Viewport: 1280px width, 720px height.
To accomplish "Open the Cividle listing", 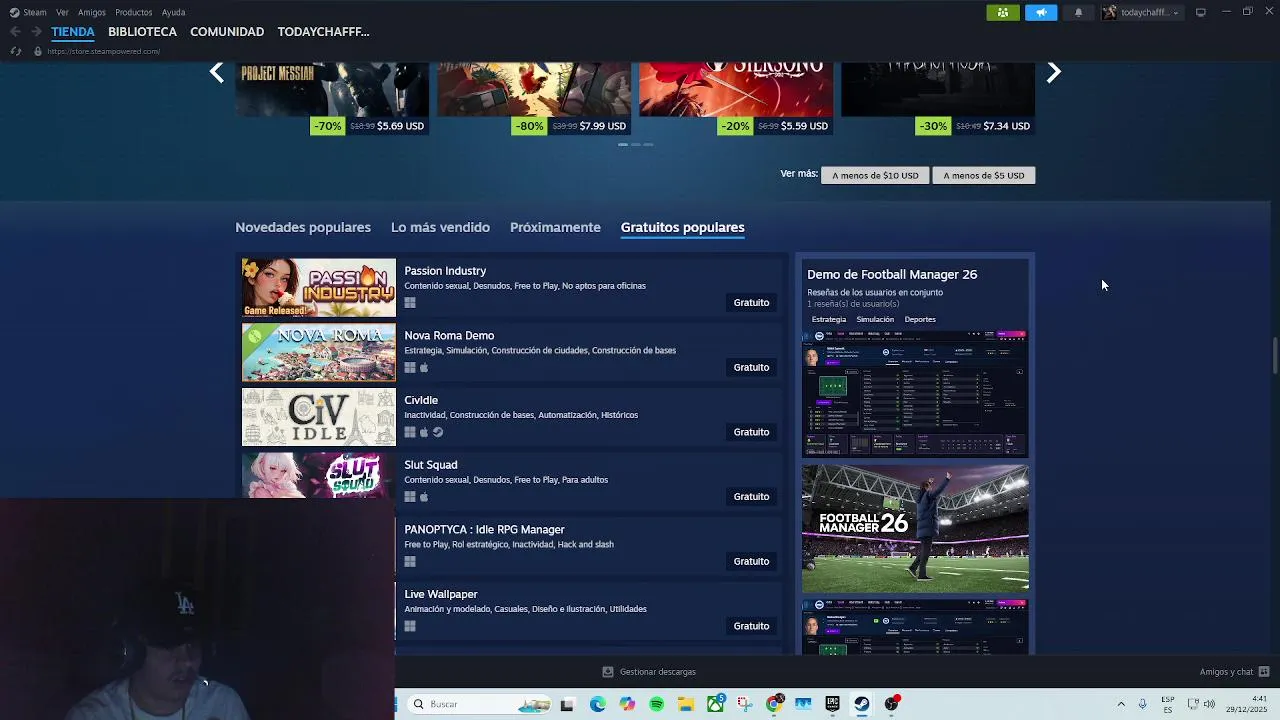I will click(510, 417).
